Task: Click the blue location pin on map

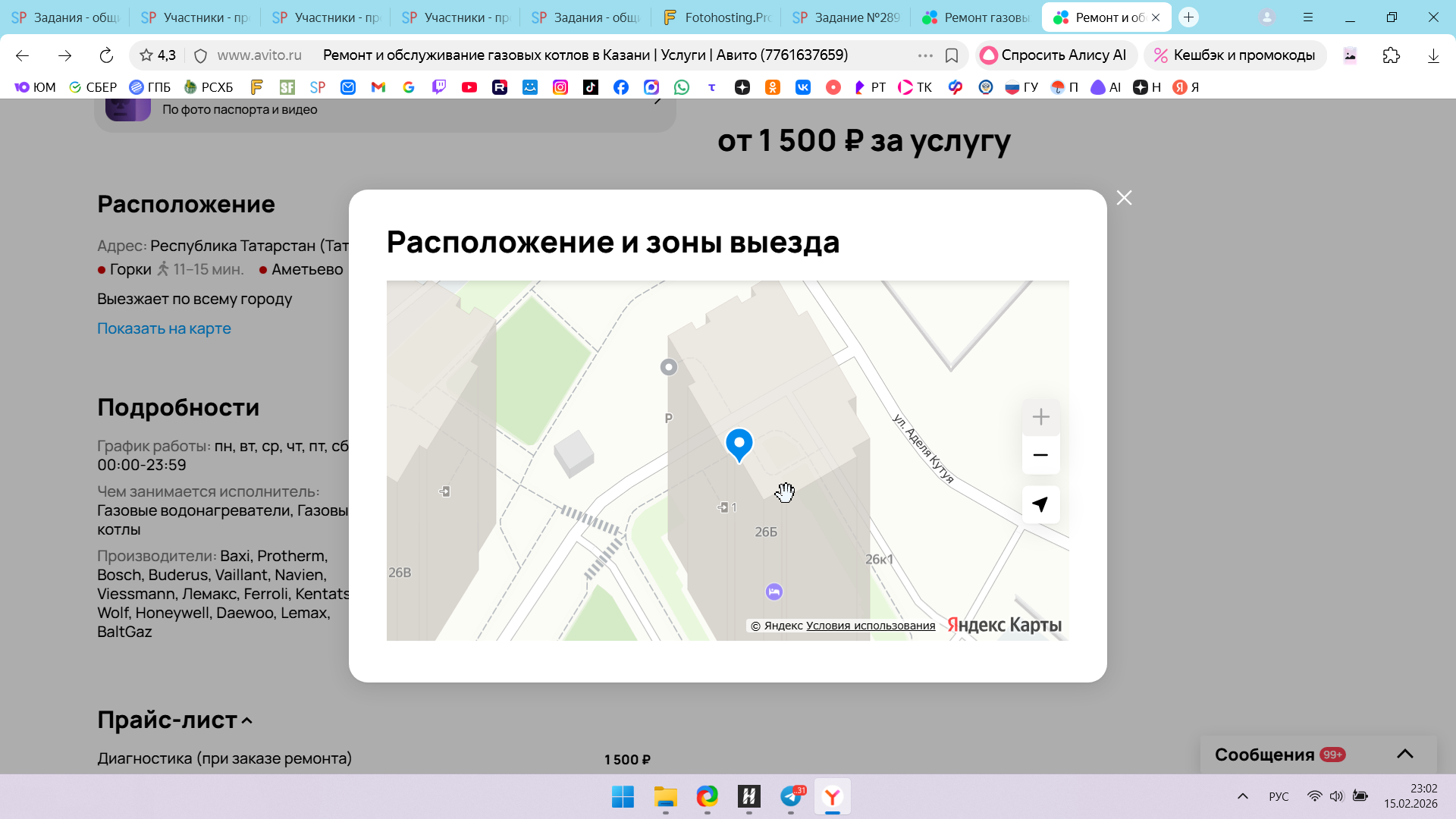Action: [739, 443]
